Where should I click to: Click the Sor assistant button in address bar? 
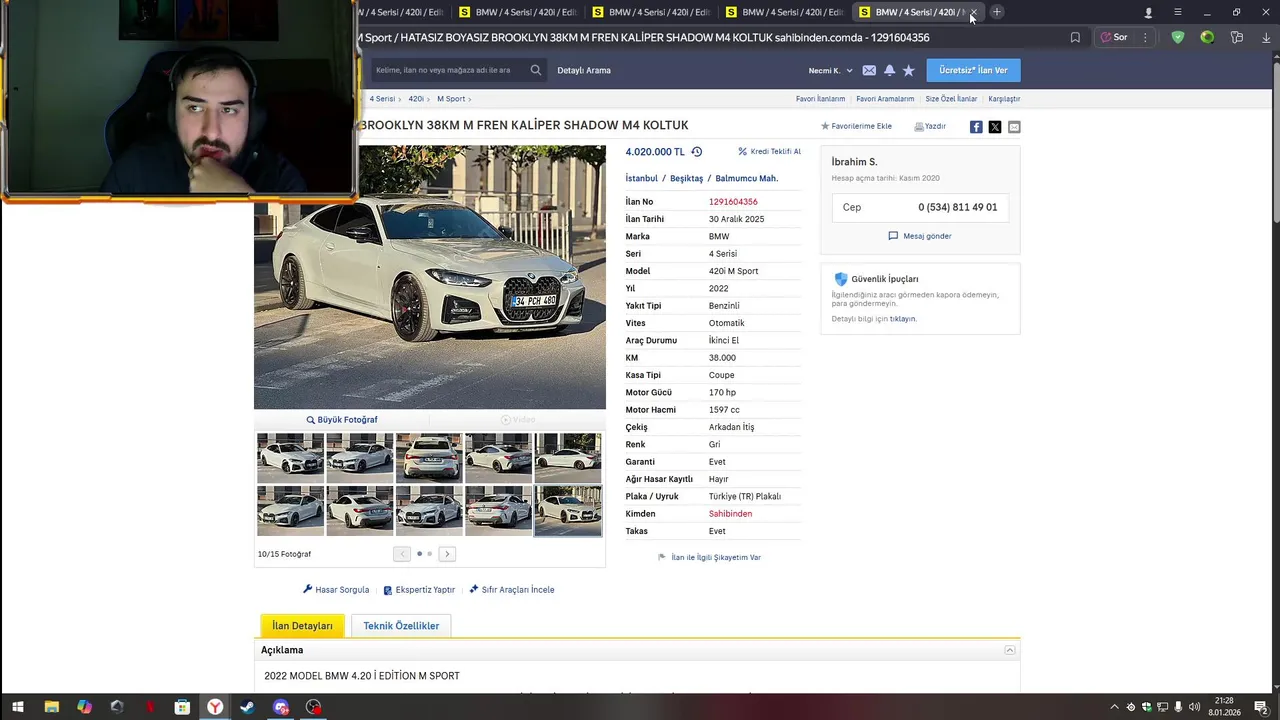[x=1115, y=37]
